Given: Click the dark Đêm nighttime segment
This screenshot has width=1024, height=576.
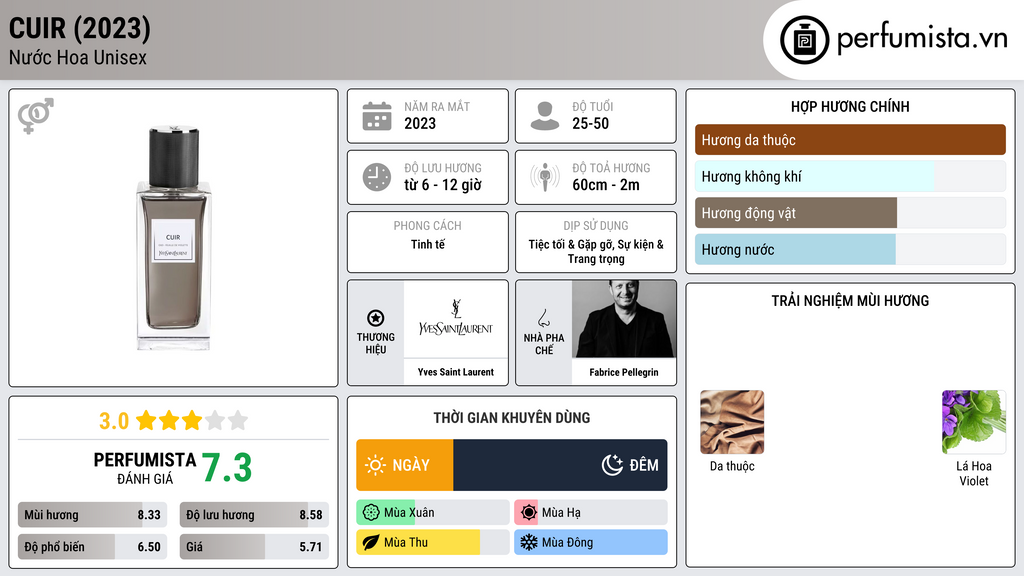Looking at the screenshot, I should [560, 465].
